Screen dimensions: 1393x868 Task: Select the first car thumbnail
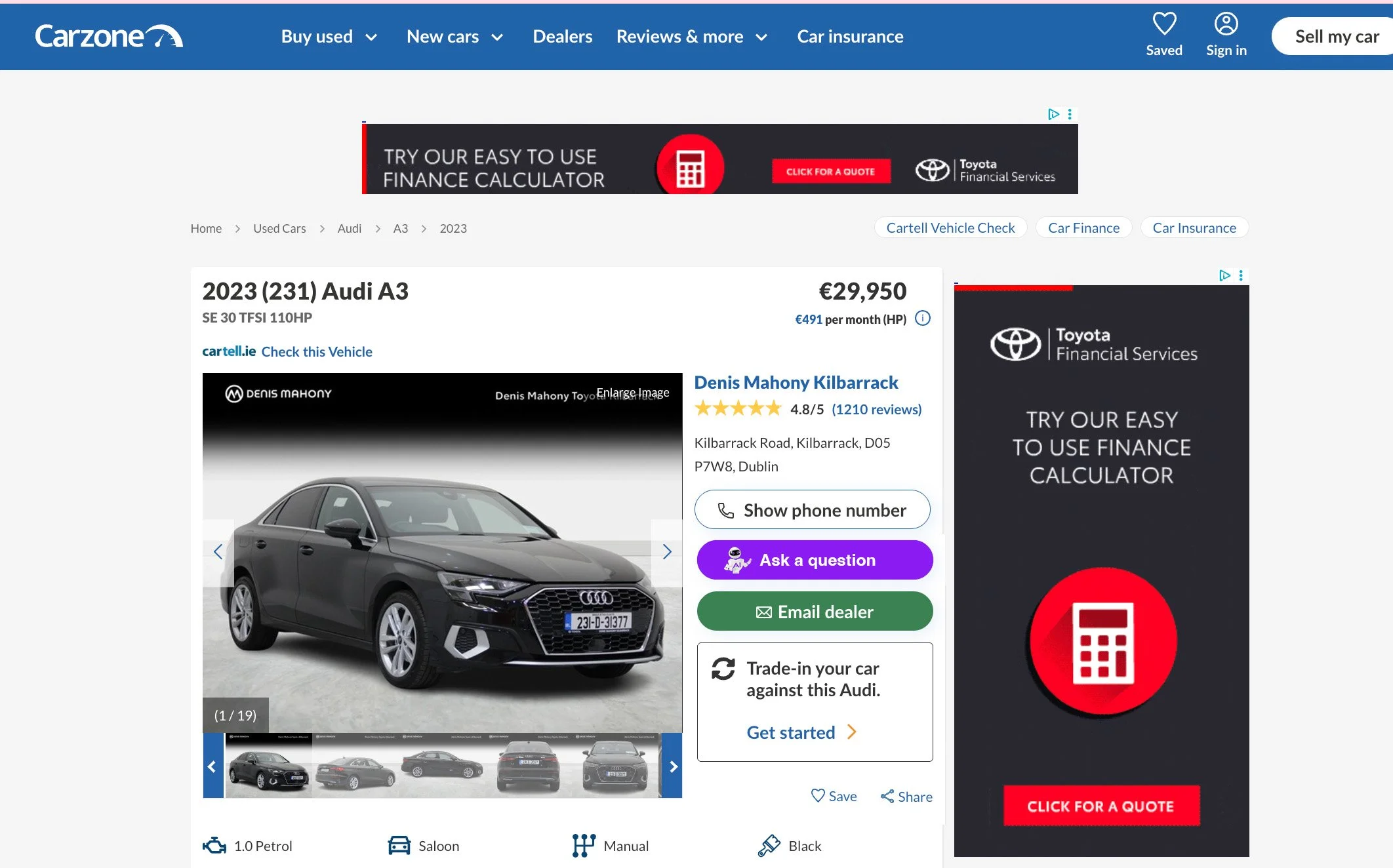(x=268, y=766)
